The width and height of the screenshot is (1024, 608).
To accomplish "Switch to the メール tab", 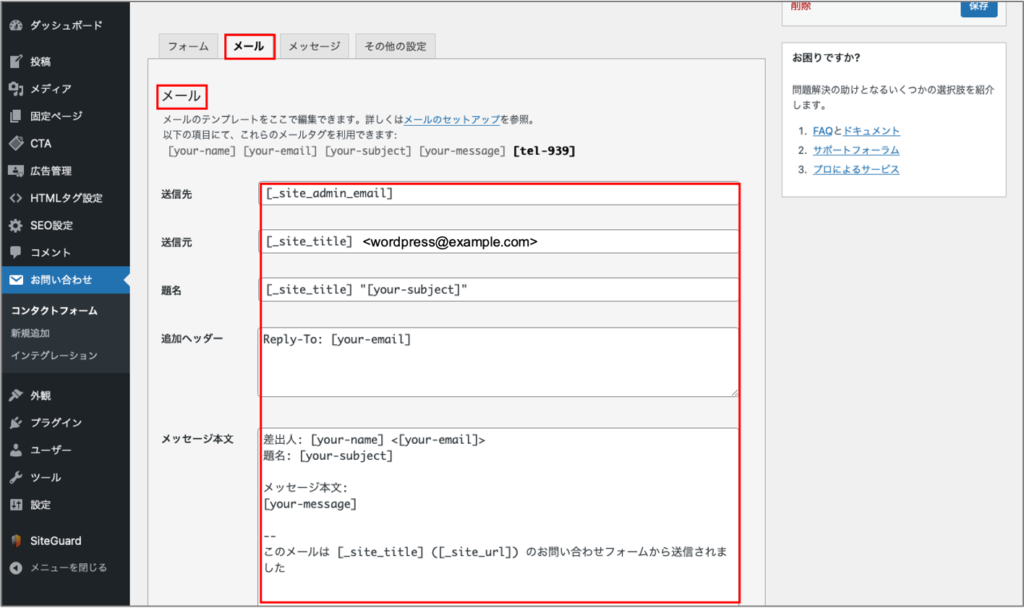I will tap(249, 46).
